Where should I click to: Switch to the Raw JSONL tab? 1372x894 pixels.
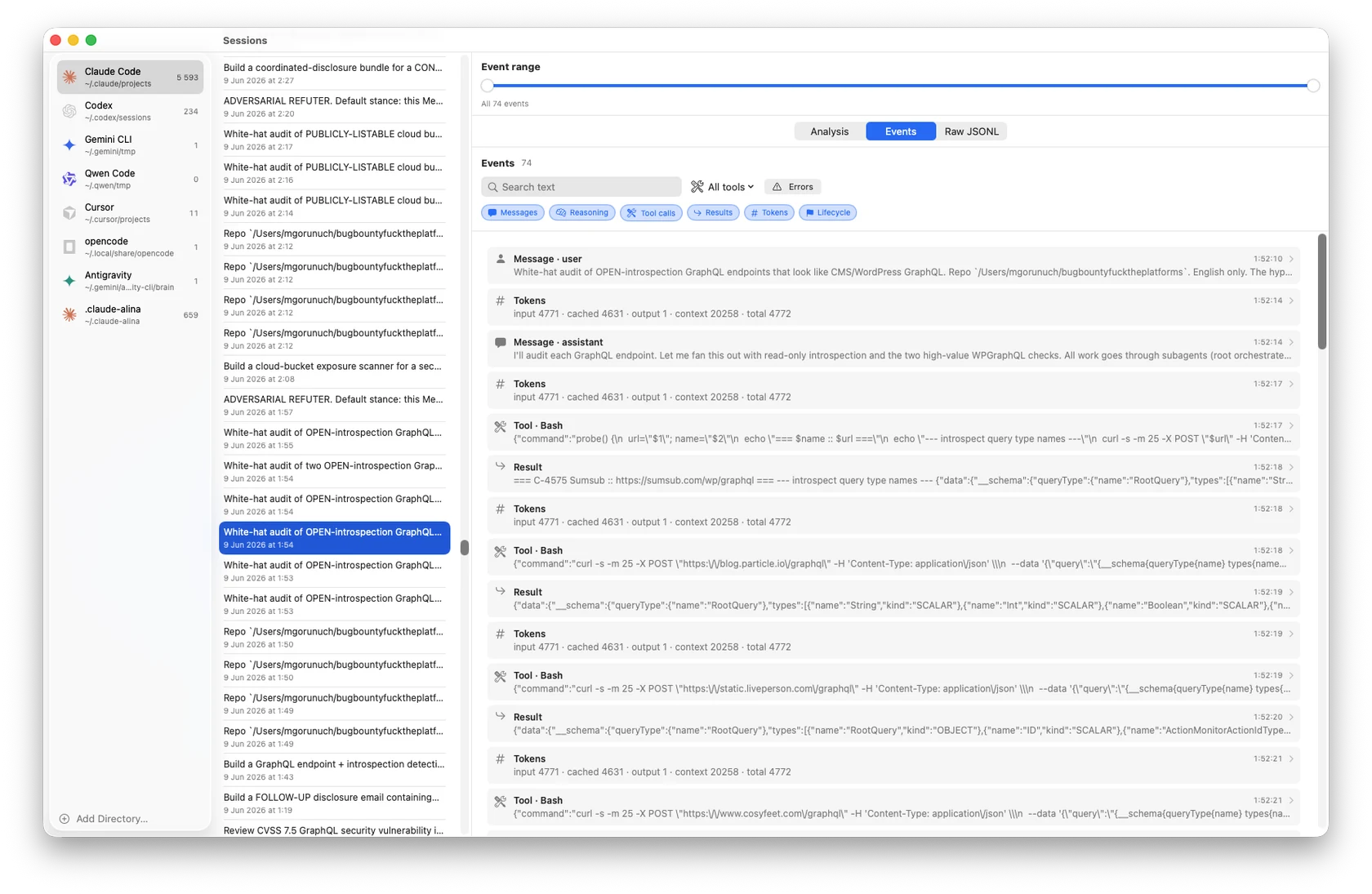(972, 131)
